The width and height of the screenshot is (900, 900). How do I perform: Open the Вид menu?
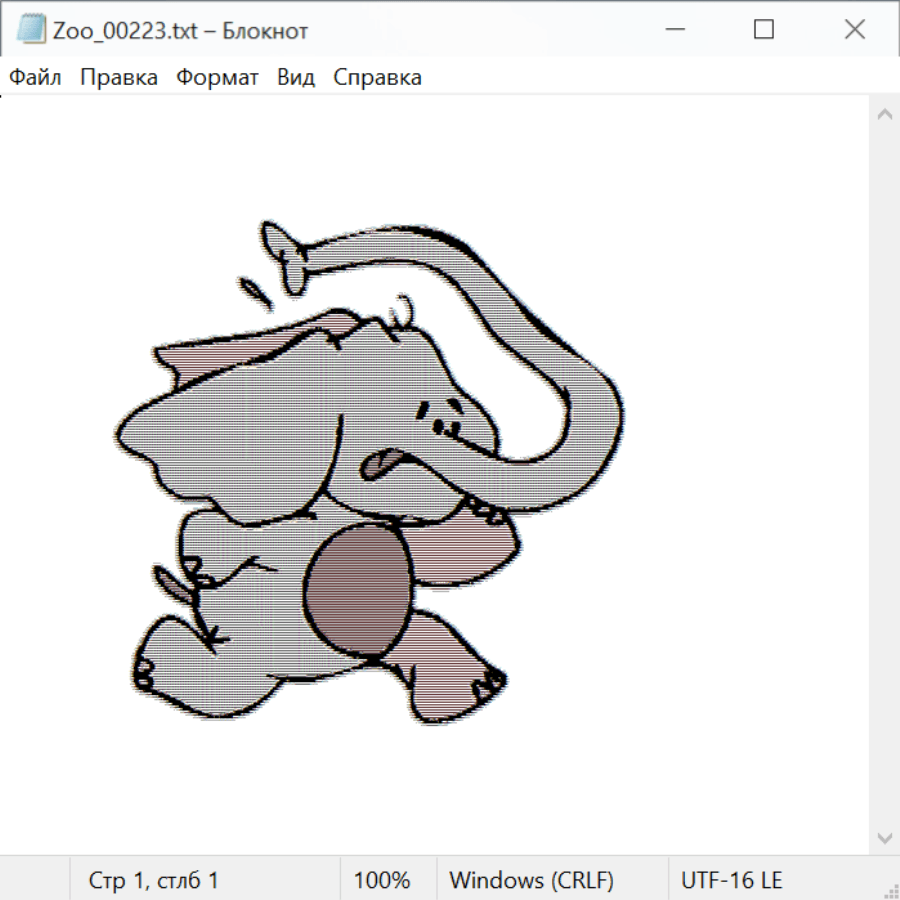(296, 78)
